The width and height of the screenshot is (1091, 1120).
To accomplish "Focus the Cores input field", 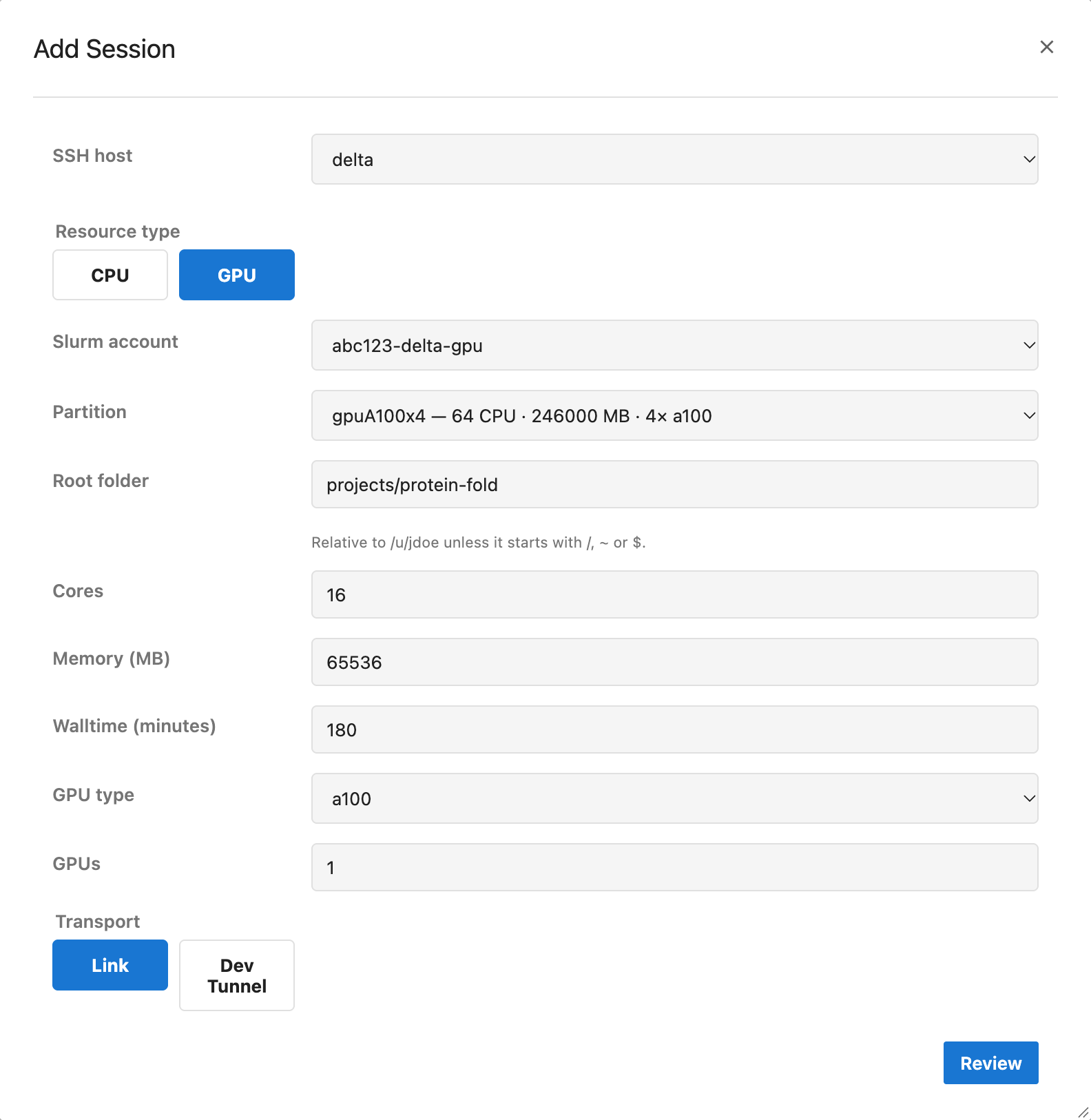I will click(x=674, y=594).
